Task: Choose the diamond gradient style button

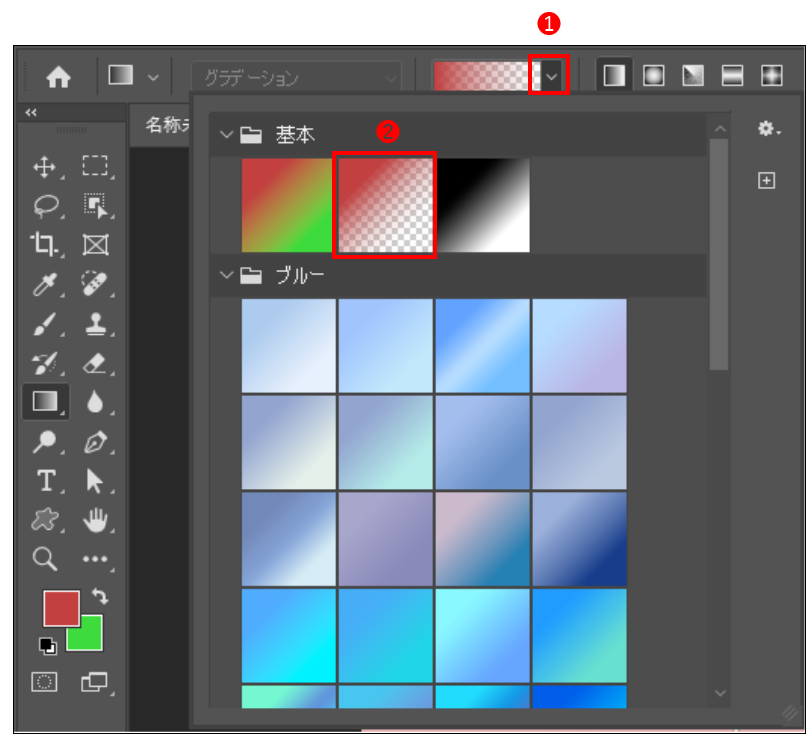Action: pyautogui.click(x=771, y=76)
